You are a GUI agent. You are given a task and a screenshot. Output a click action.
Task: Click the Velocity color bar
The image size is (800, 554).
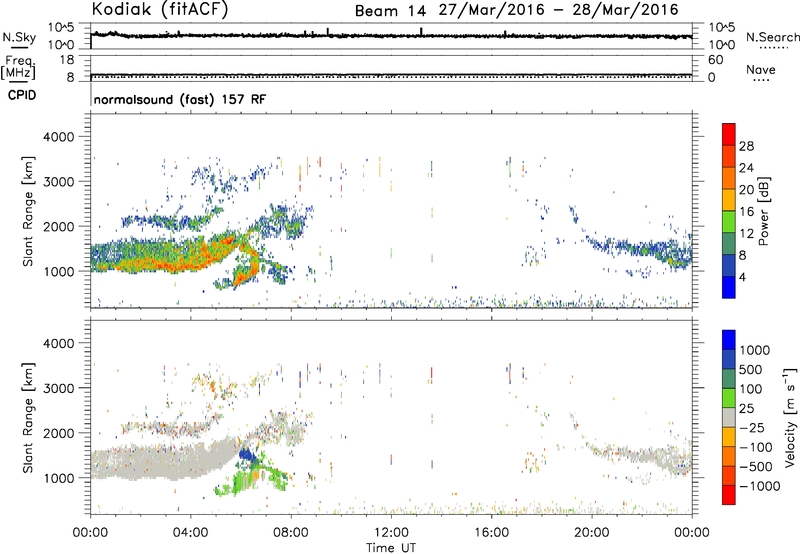(729, 417)
